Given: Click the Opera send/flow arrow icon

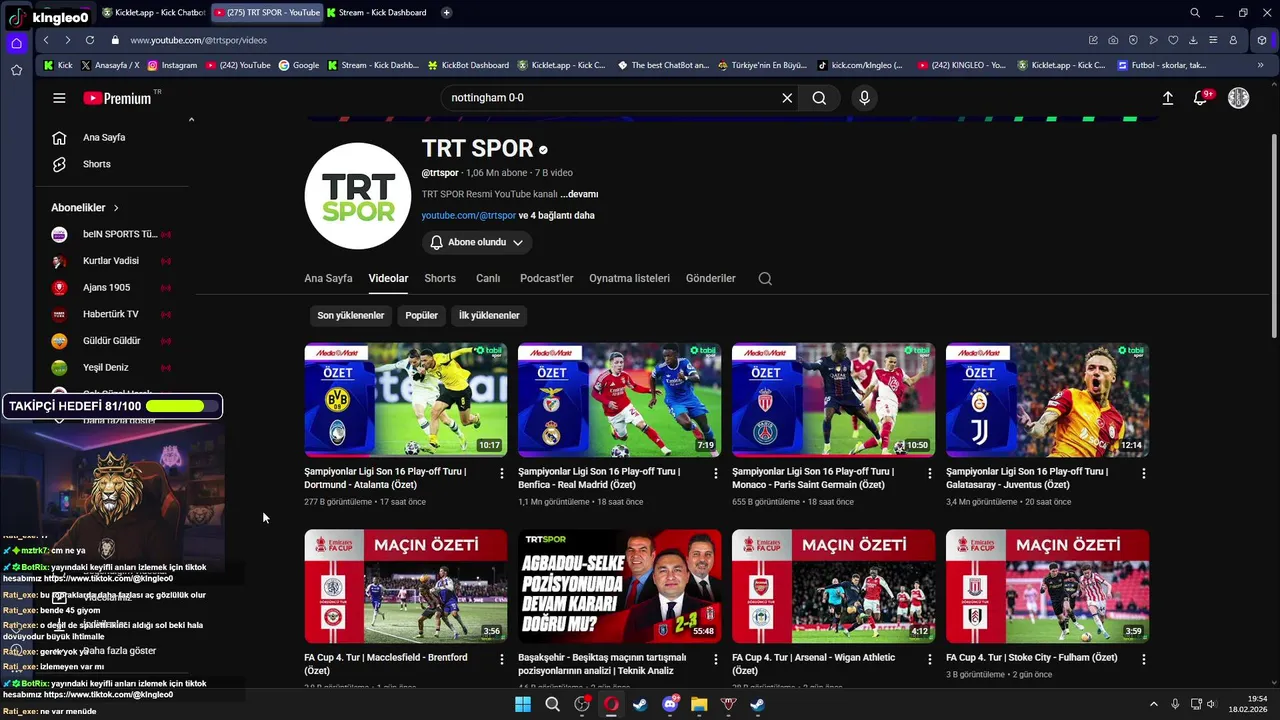Looking at the screenshot, I should point(1153,40).
